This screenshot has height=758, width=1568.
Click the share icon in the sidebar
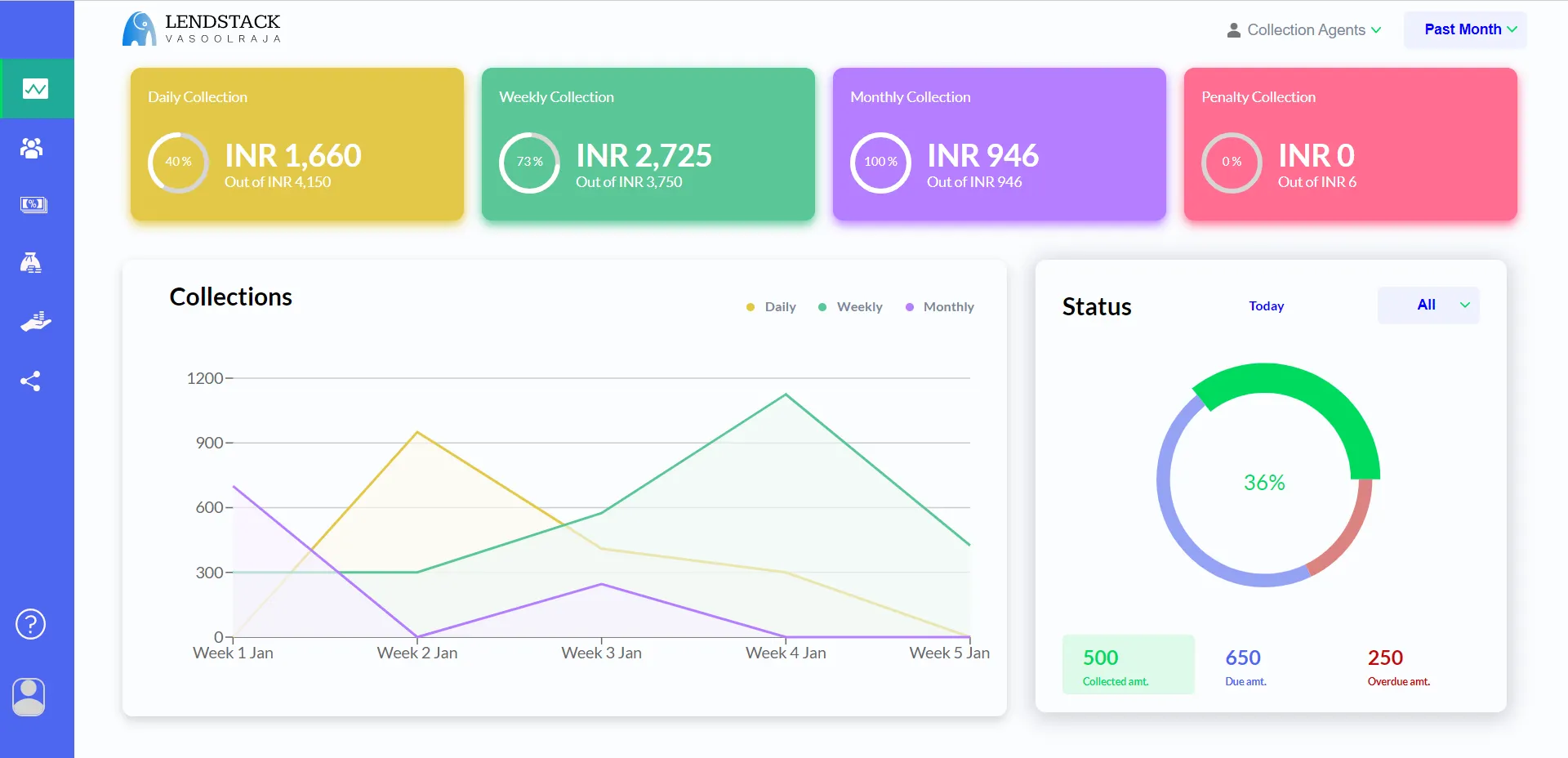coord(30,381)
